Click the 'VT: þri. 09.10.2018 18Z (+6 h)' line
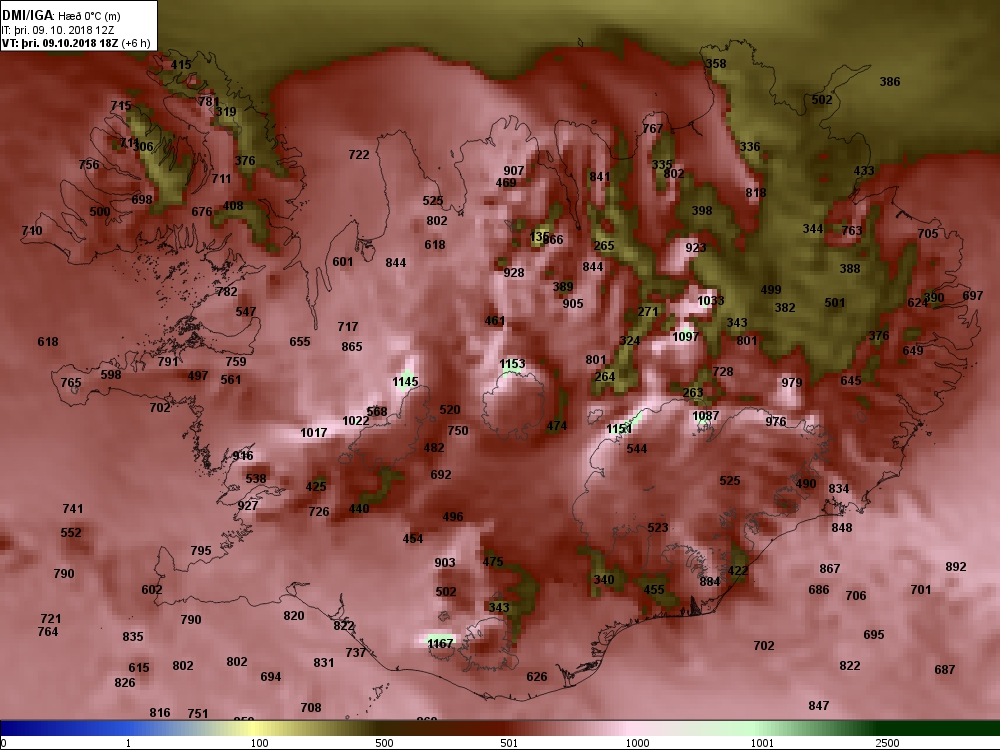The width and height of the screenshot is (1000, 750). [76, 43]
